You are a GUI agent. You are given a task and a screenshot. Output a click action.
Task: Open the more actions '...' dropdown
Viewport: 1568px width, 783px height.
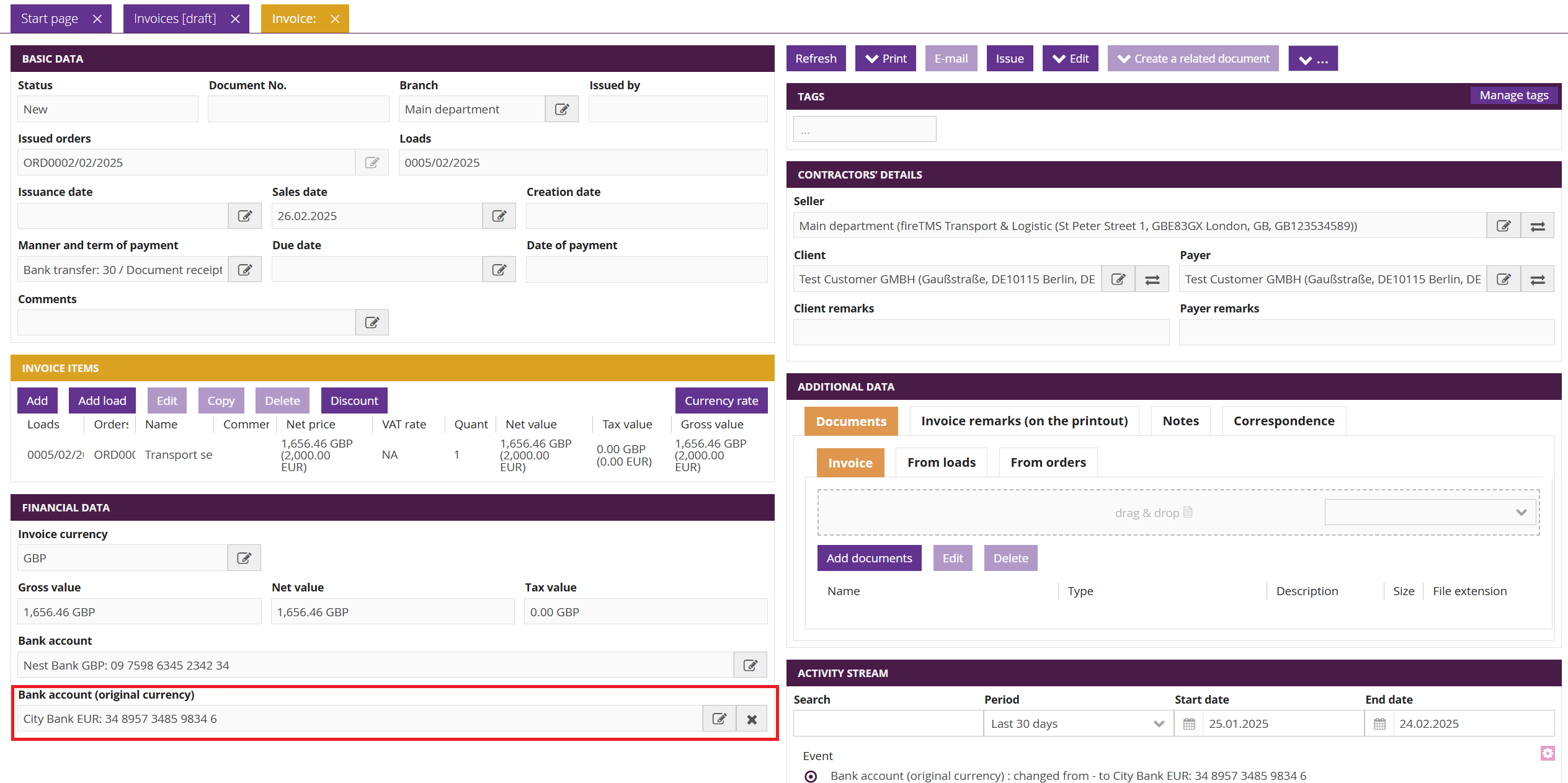pos(1312,59)
